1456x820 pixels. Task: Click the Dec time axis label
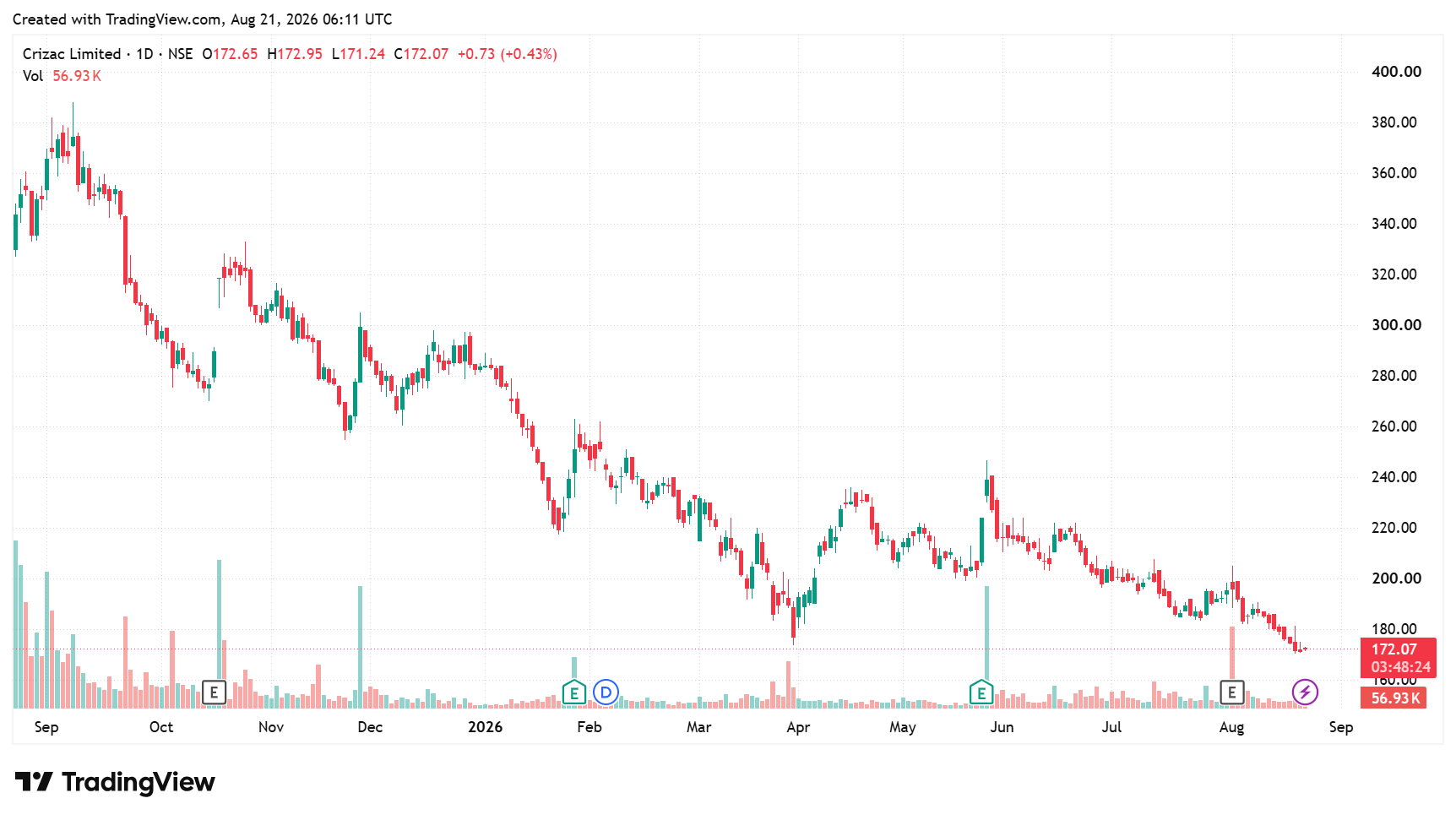click(x=370, y=727)
